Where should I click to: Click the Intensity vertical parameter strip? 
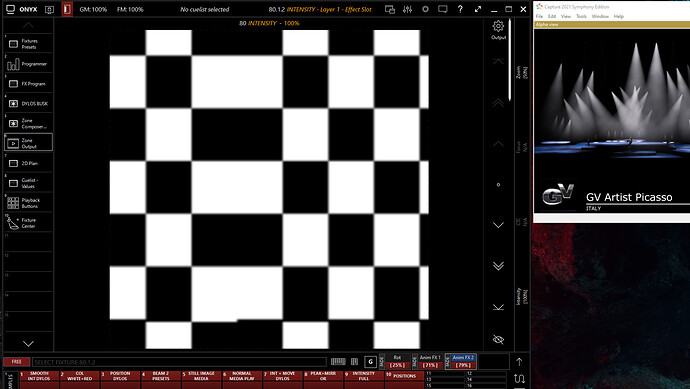point(521,296)
